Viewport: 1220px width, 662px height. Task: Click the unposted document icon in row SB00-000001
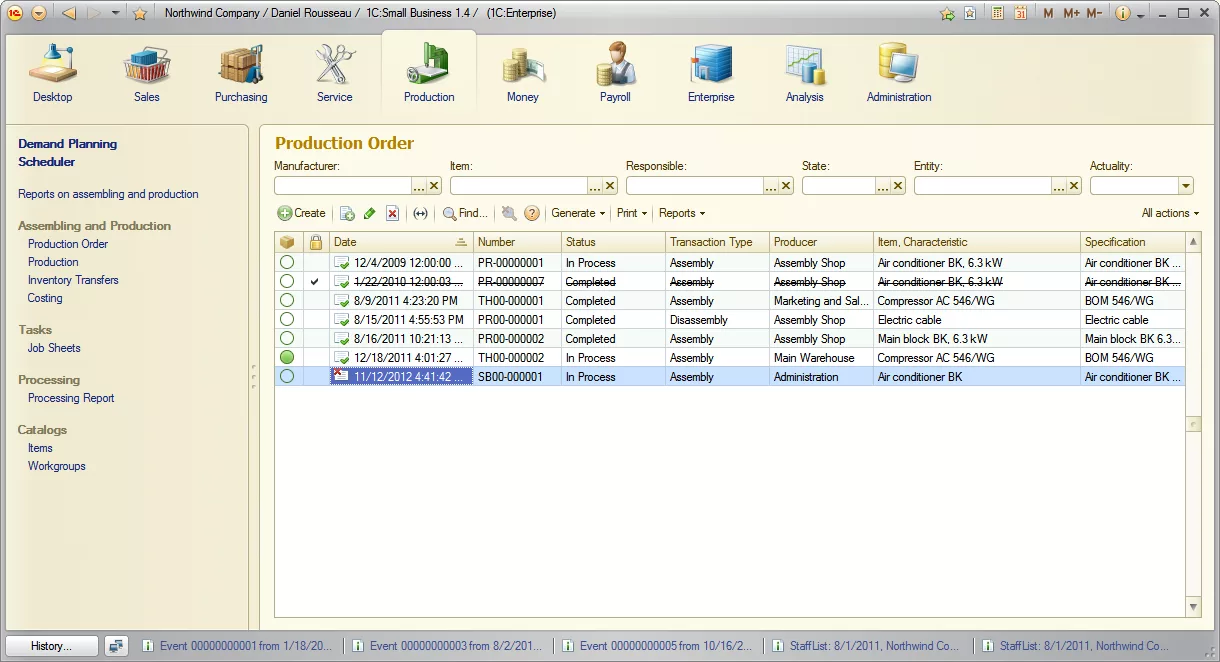[x=342, y=377]
